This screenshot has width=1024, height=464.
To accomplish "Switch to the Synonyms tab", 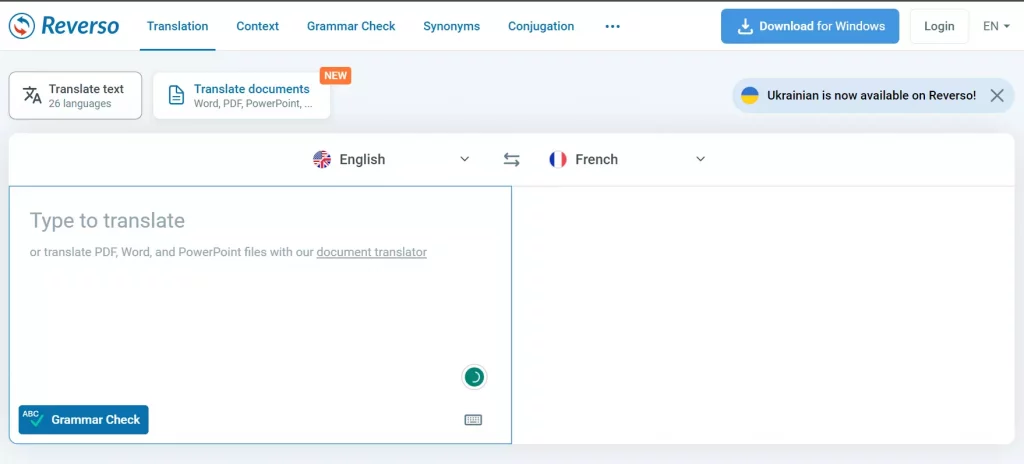I will click(451, 26).
